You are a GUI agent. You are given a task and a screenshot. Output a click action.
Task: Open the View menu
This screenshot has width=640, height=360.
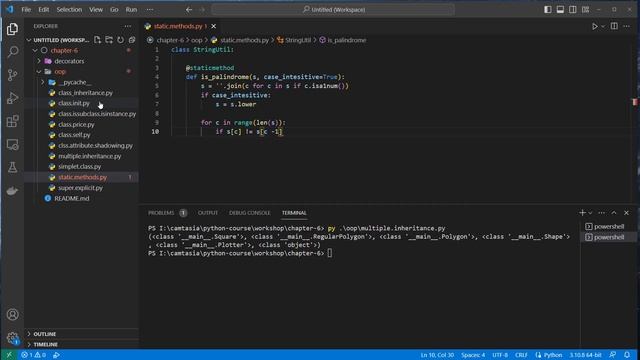(x=96, y=9)
